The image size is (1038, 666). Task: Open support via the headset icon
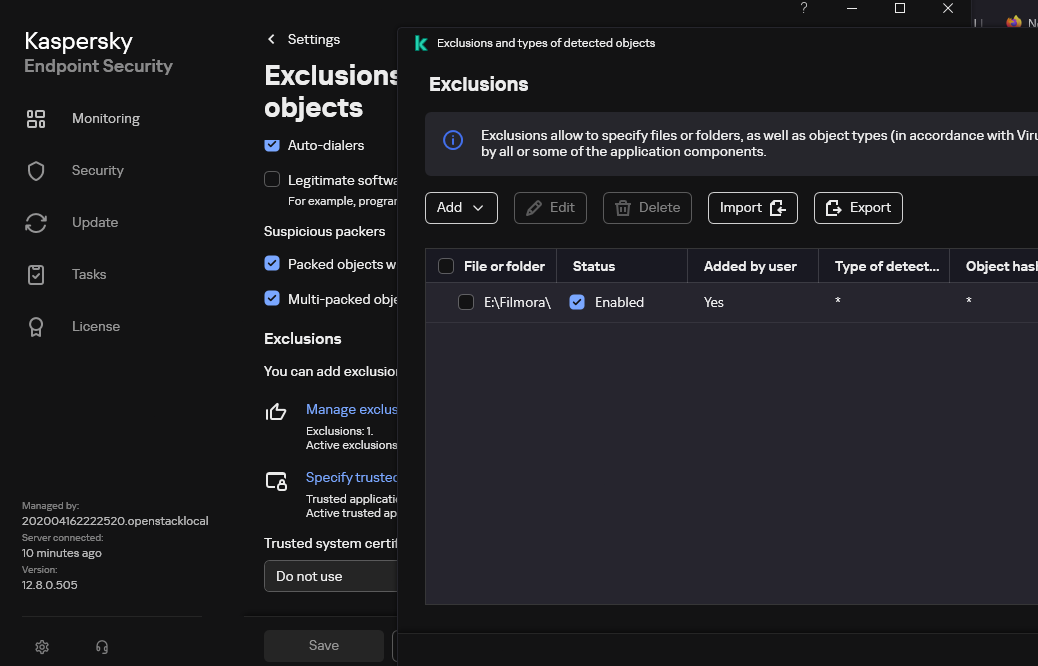102,647
